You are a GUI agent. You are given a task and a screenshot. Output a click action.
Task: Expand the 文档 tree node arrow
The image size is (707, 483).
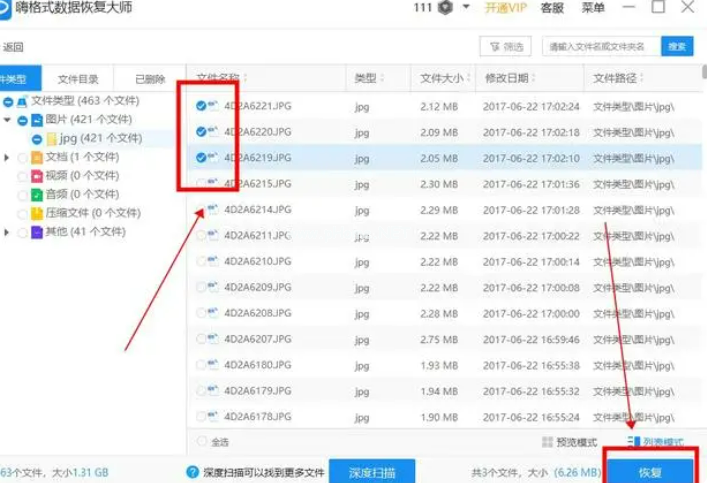click(8, 158)
